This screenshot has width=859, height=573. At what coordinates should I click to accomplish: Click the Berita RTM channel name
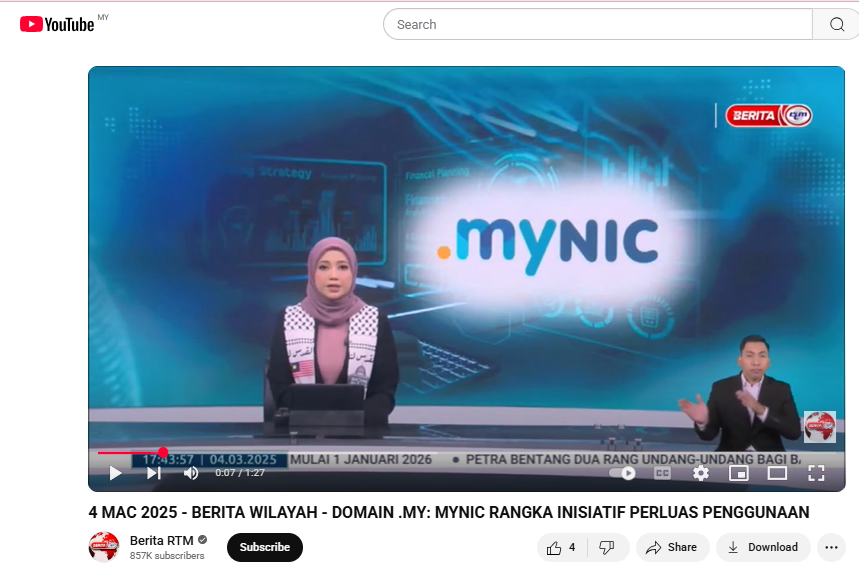pos(162,540)
